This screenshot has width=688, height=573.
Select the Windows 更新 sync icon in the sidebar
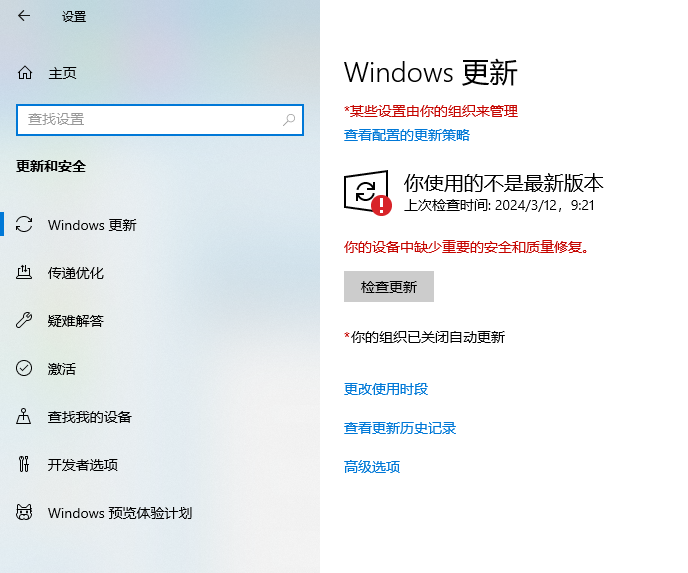pos(25,225)
